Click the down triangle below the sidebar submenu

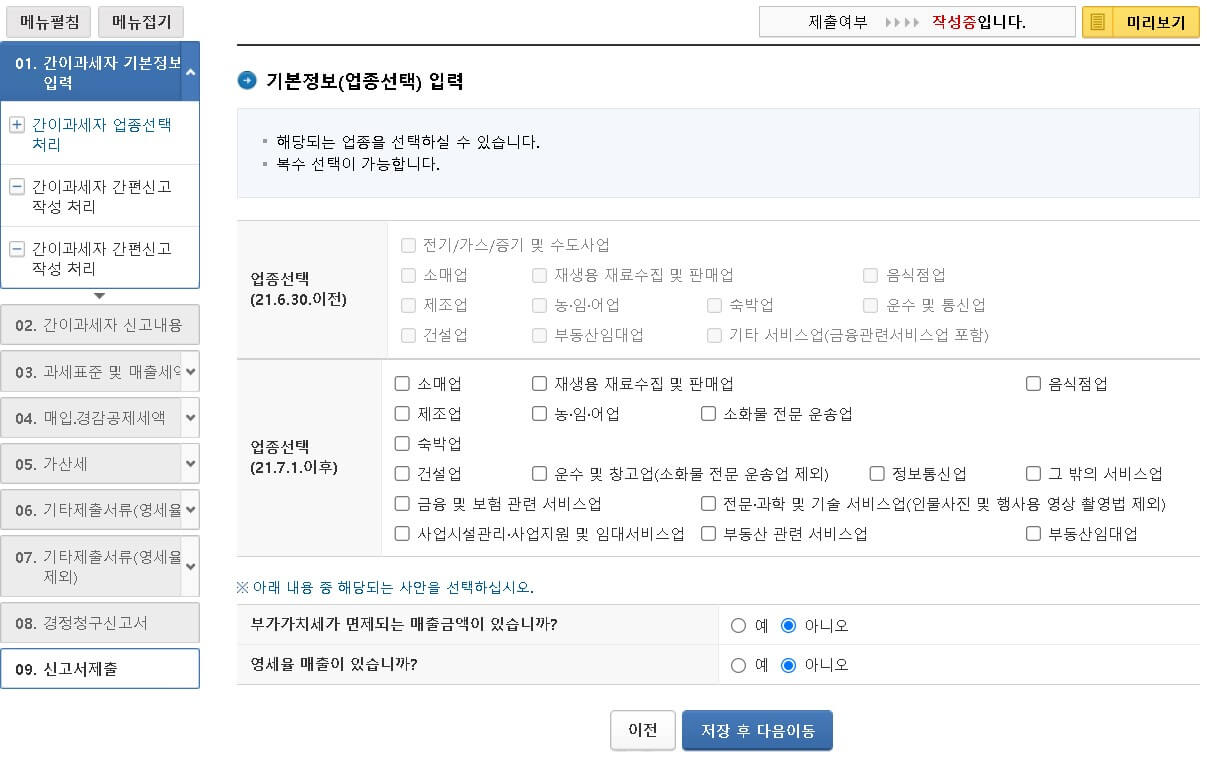[x=100, y=295]
